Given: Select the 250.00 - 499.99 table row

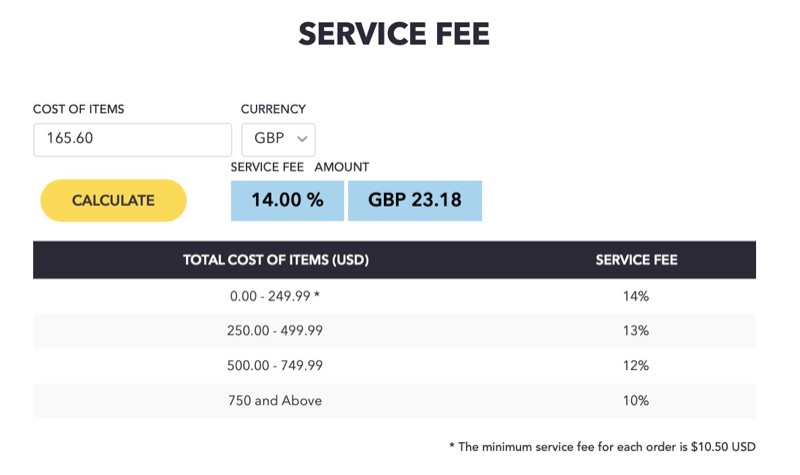Looking at the screenshot, I should (394, 331).
